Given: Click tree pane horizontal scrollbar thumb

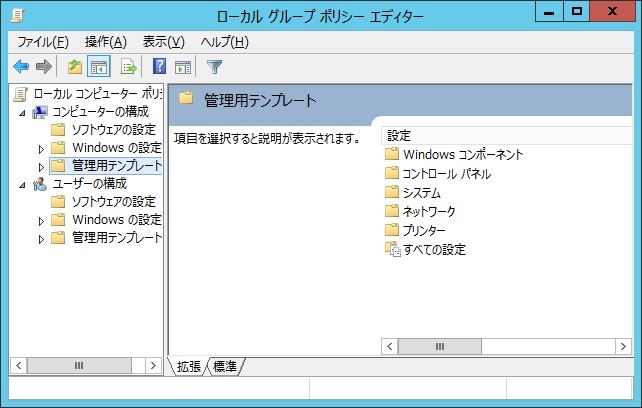Looking at the screenshot, I should click(x=79, y=365).
